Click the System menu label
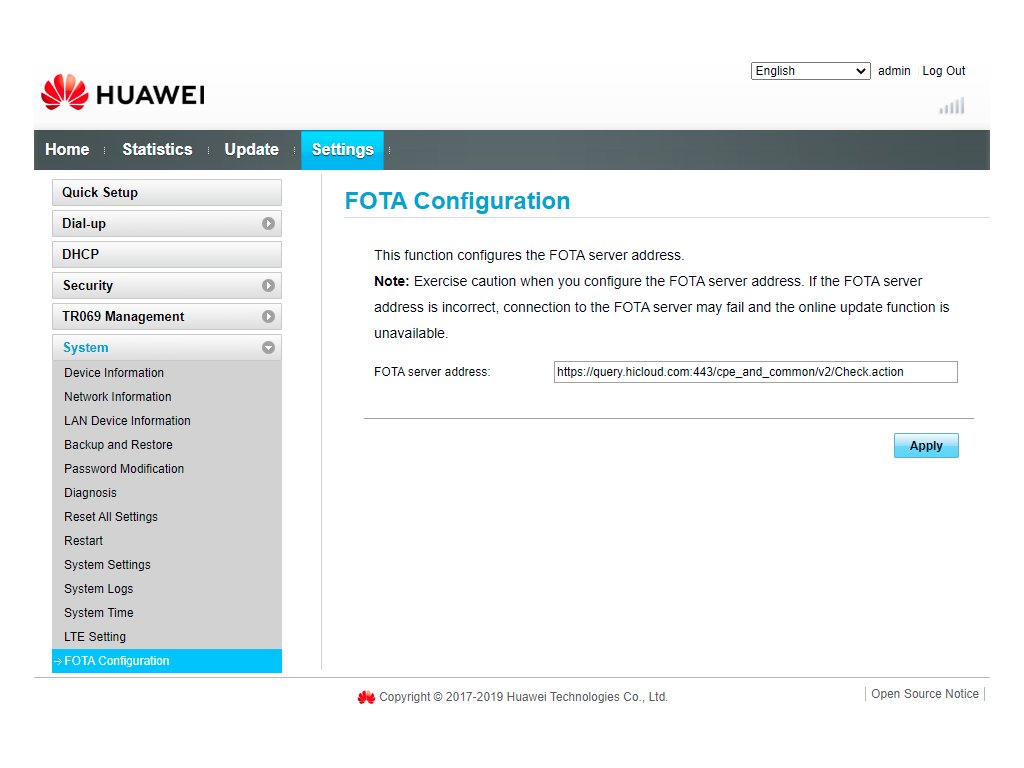The width and height of the screenshot is (1024, 768). [x=86, y=347]
